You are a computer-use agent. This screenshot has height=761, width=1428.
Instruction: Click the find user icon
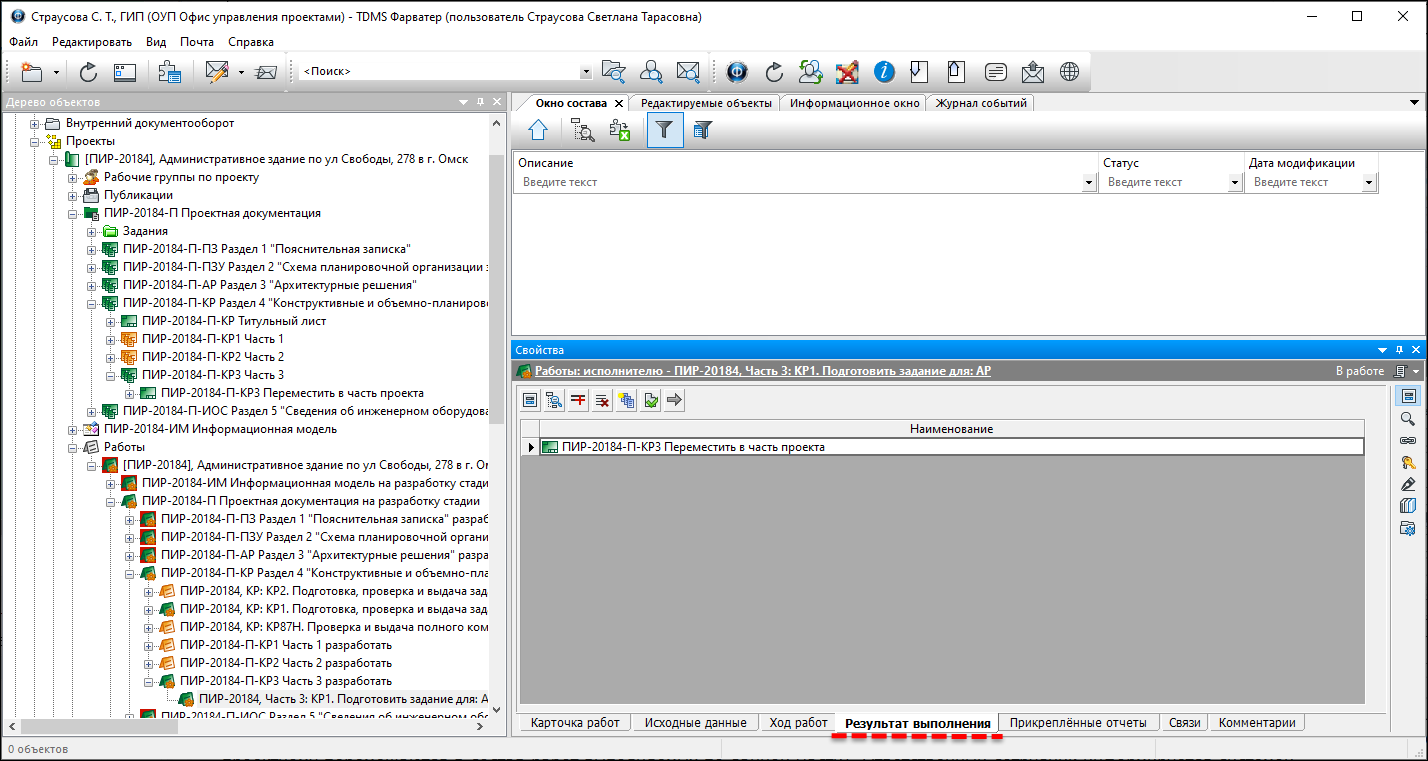pos(651,72)
